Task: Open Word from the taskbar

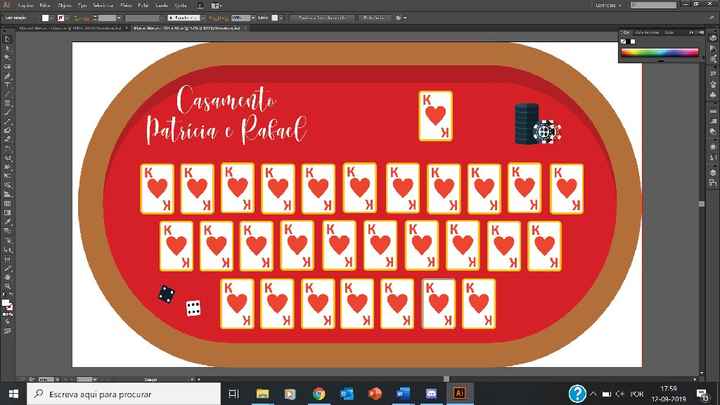Action: tap(404, 393)
